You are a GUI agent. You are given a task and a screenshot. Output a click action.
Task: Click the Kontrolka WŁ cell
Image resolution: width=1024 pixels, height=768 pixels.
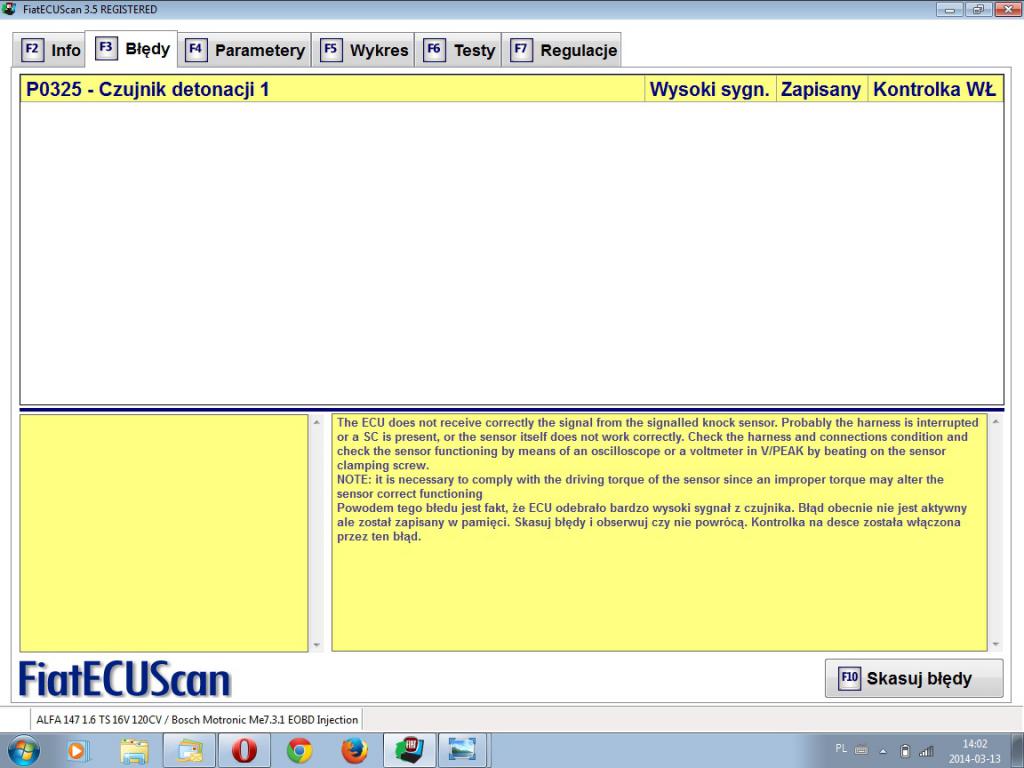click(x=935, y=89)
